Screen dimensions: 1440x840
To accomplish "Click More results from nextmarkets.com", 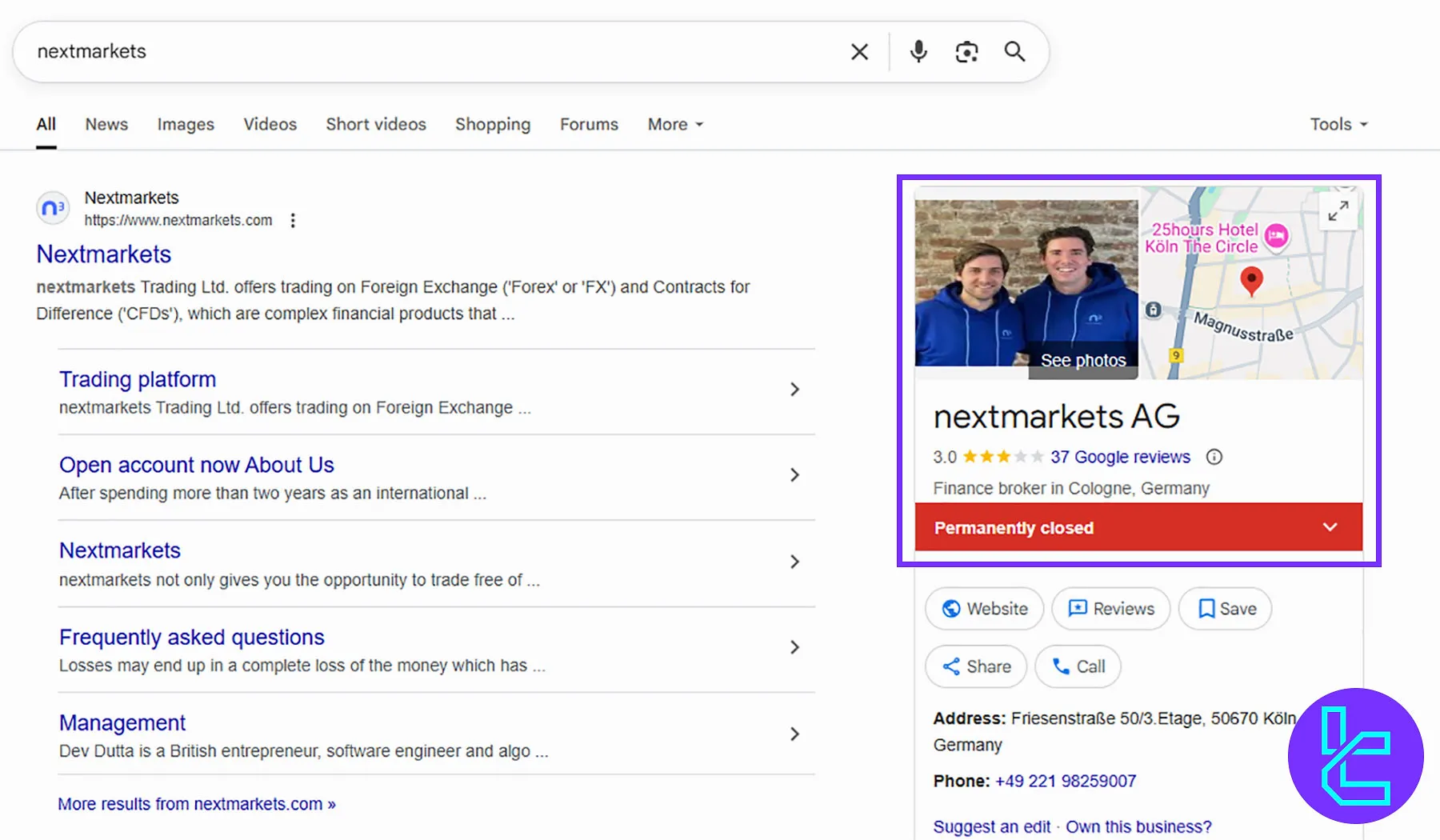I will [197, 804].
